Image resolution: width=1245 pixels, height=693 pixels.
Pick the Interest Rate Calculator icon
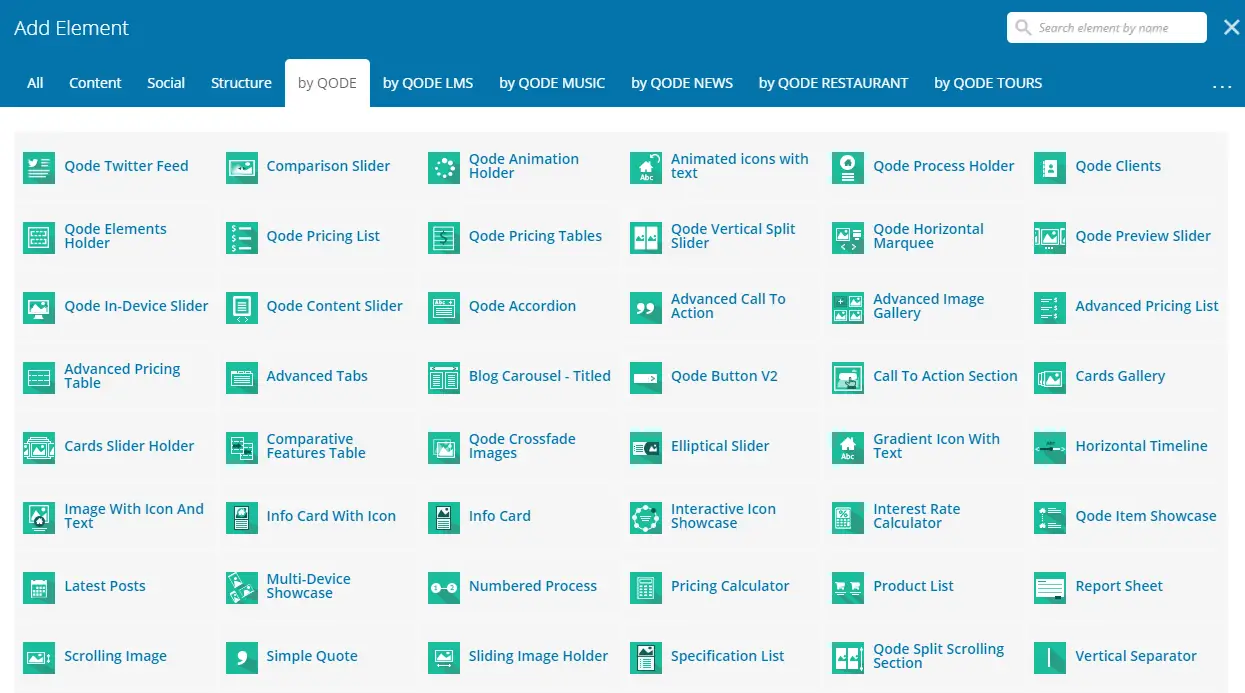point(848,517)
